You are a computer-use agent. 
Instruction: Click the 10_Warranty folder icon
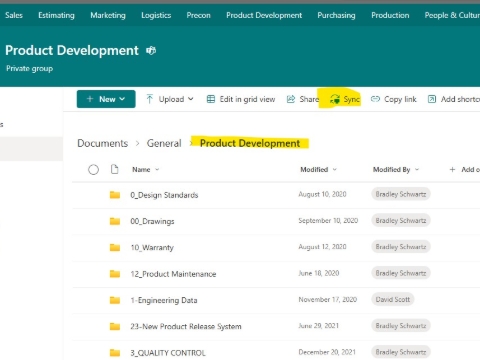click(x=115, y=247)
